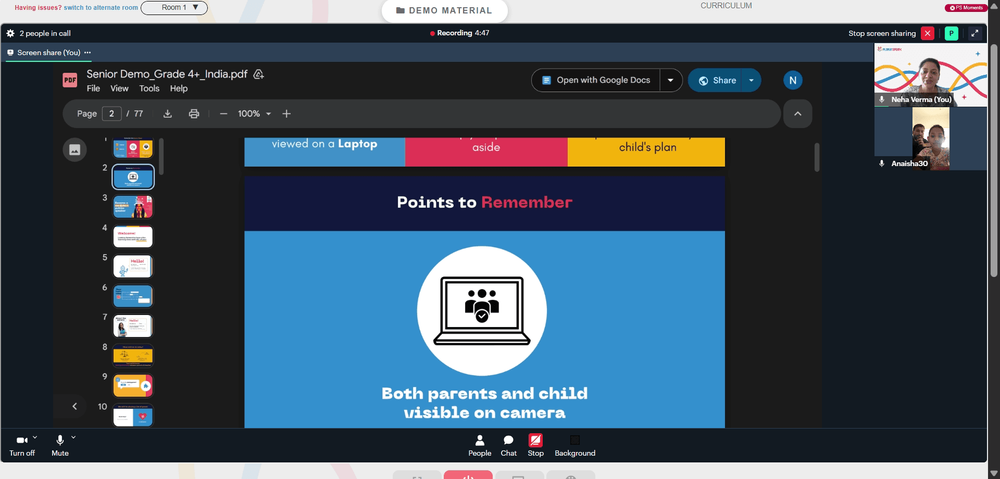Select page 7 thumbnail
This screenshot has width=1000, height=479.
click(x=133, y=326)
